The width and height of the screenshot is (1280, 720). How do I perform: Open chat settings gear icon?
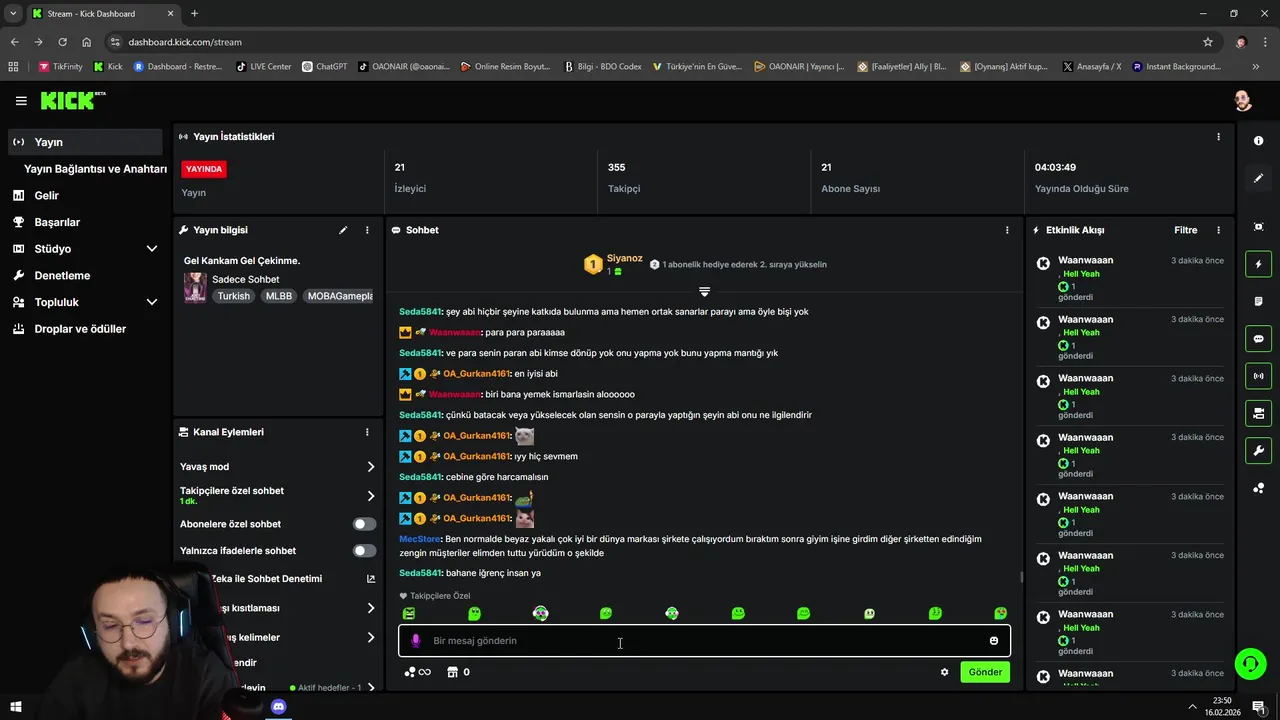[944, 672]
